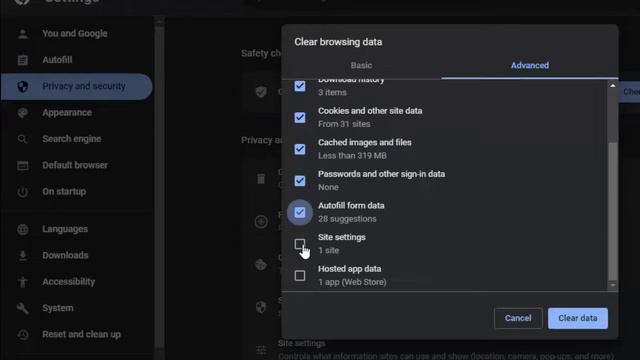
Task: Click the Autofill clipboard icon
Action: pos(23,60)
